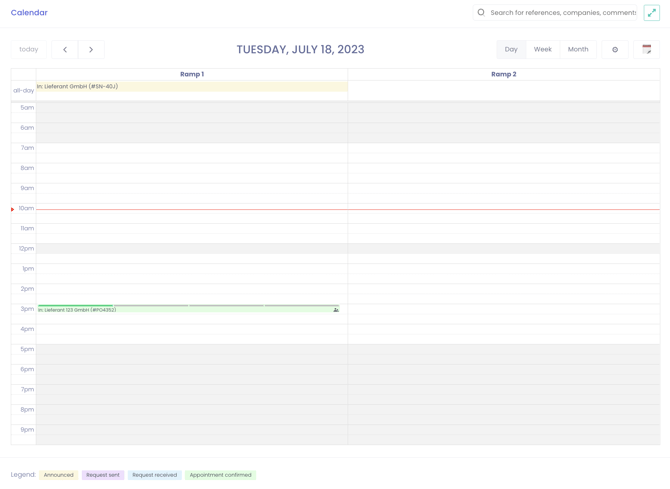Open the calendar settings gear

(615, 49)
